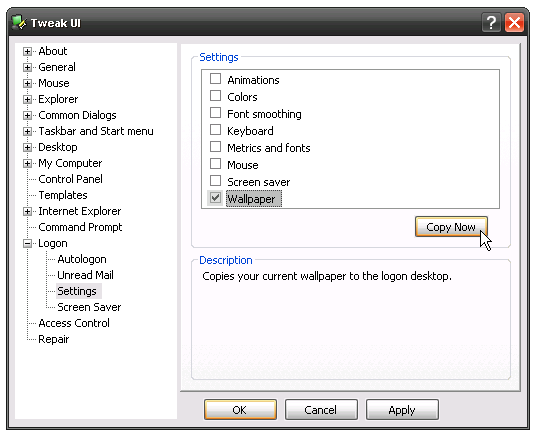536x436 pixels.
Task: Expand the Common Dialogs node
Action: [27, 116]
